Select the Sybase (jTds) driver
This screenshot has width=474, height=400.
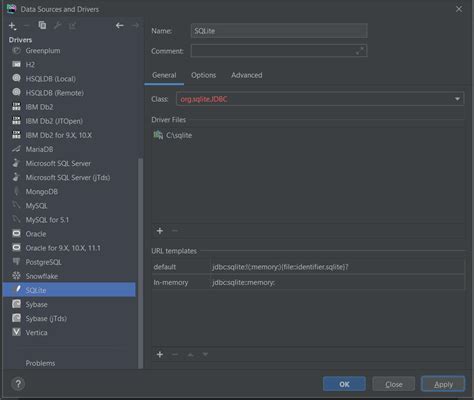tap(69, 319)
